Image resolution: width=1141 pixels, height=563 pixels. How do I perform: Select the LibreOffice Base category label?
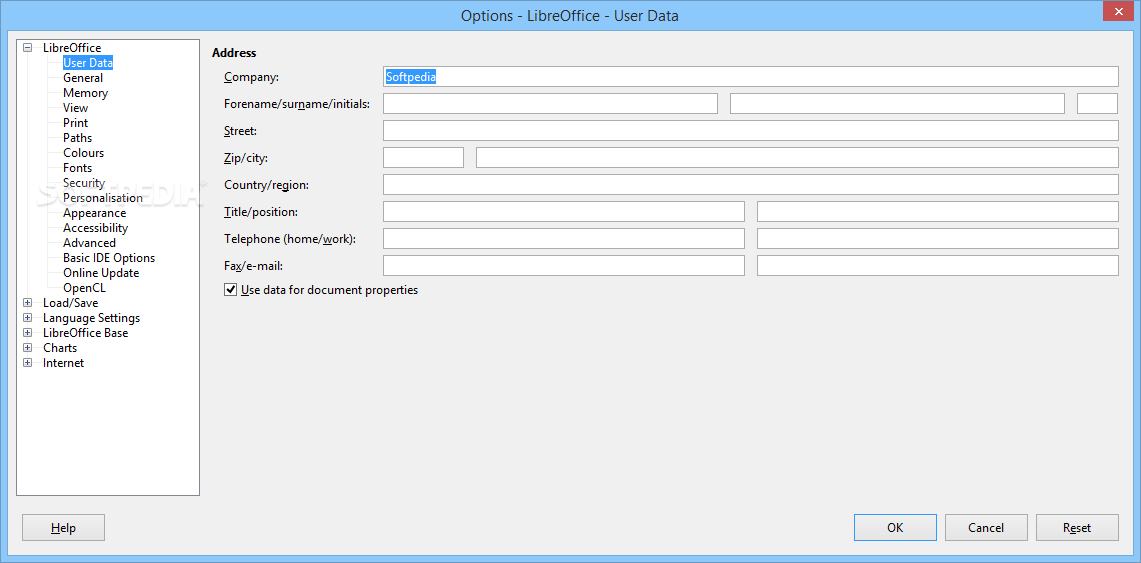click(85, 333)
